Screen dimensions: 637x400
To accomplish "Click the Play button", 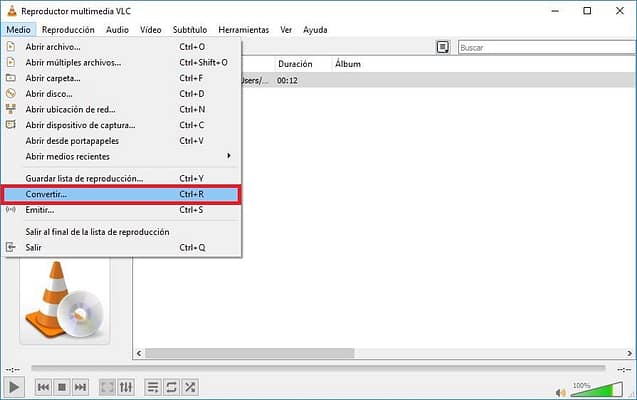I will click(x=14, y=387).
